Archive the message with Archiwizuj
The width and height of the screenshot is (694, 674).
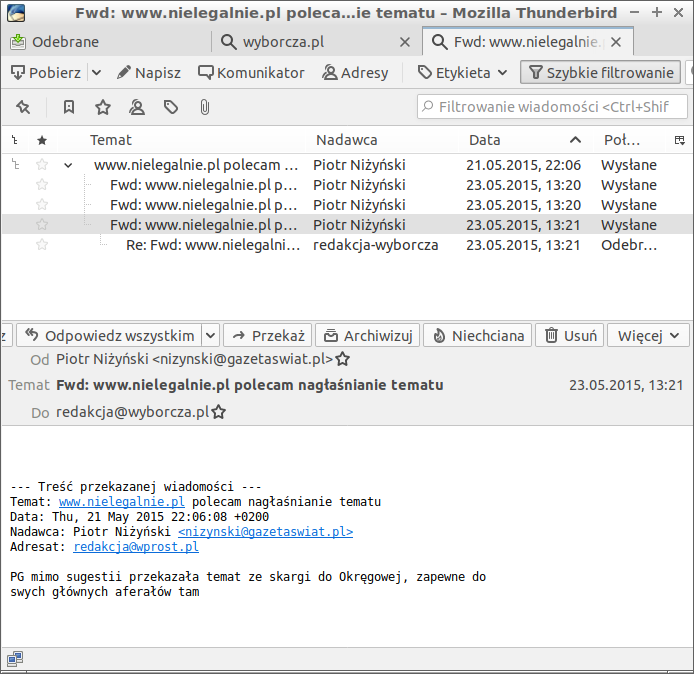[367, 336]
